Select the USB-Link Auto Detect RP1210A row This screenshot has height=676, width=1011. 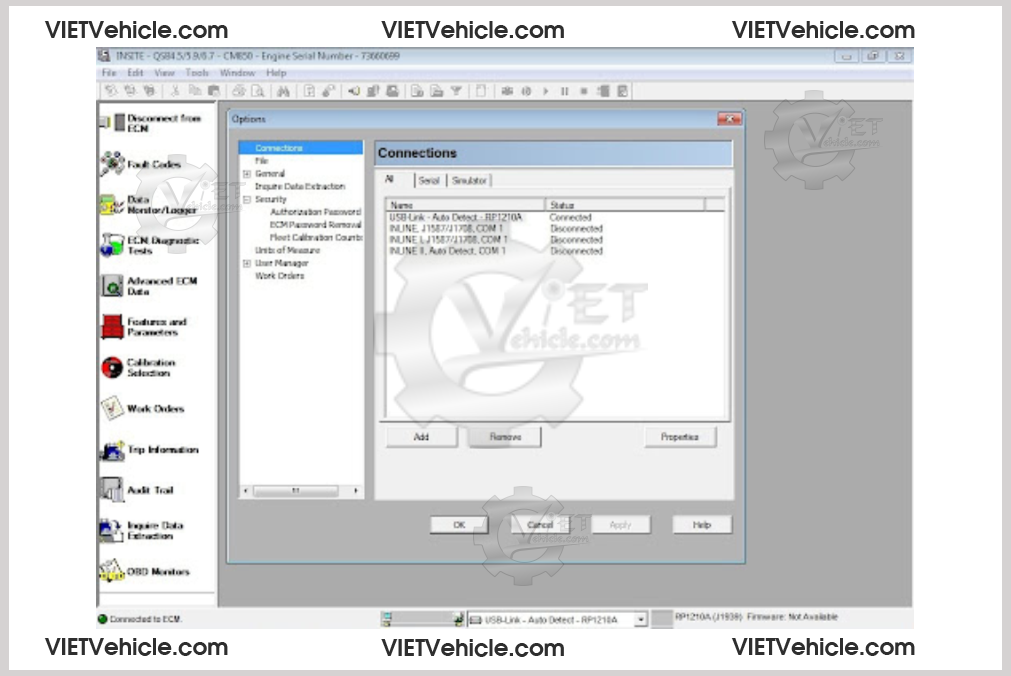click(x=455, y=217)
